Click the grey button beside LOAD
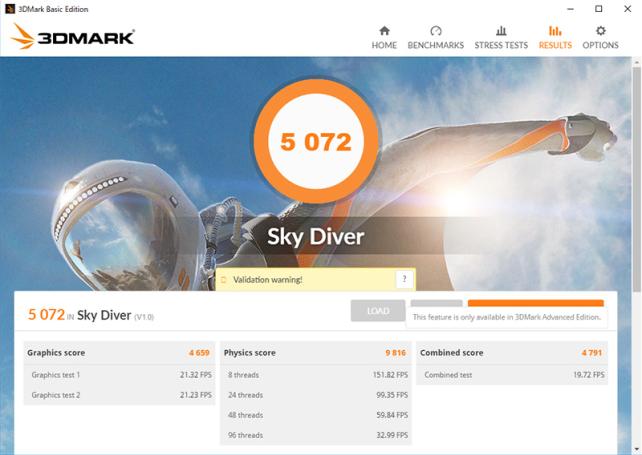642x455 pixels. tap(436, 303)
